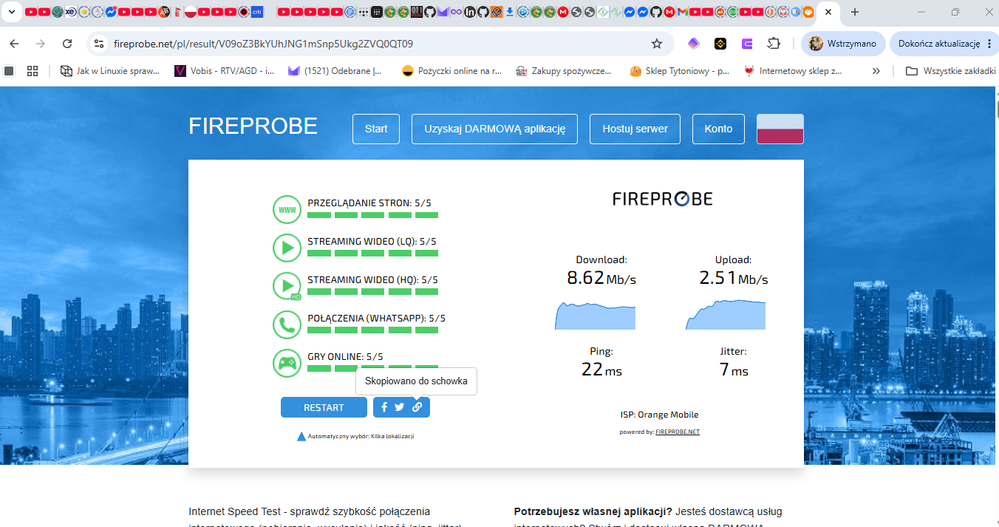Close the active Fireprobe tab
This screenshot has height=527, width=999.
[x=828, y=11]
